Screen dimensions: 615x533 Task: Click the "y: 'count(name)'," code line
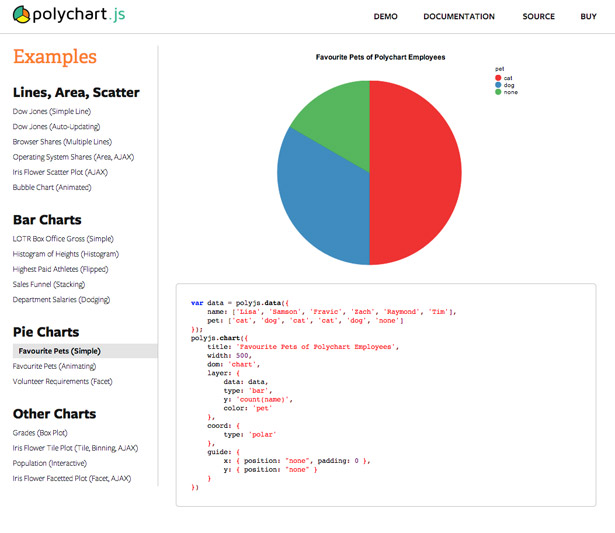tap(258, 400)
